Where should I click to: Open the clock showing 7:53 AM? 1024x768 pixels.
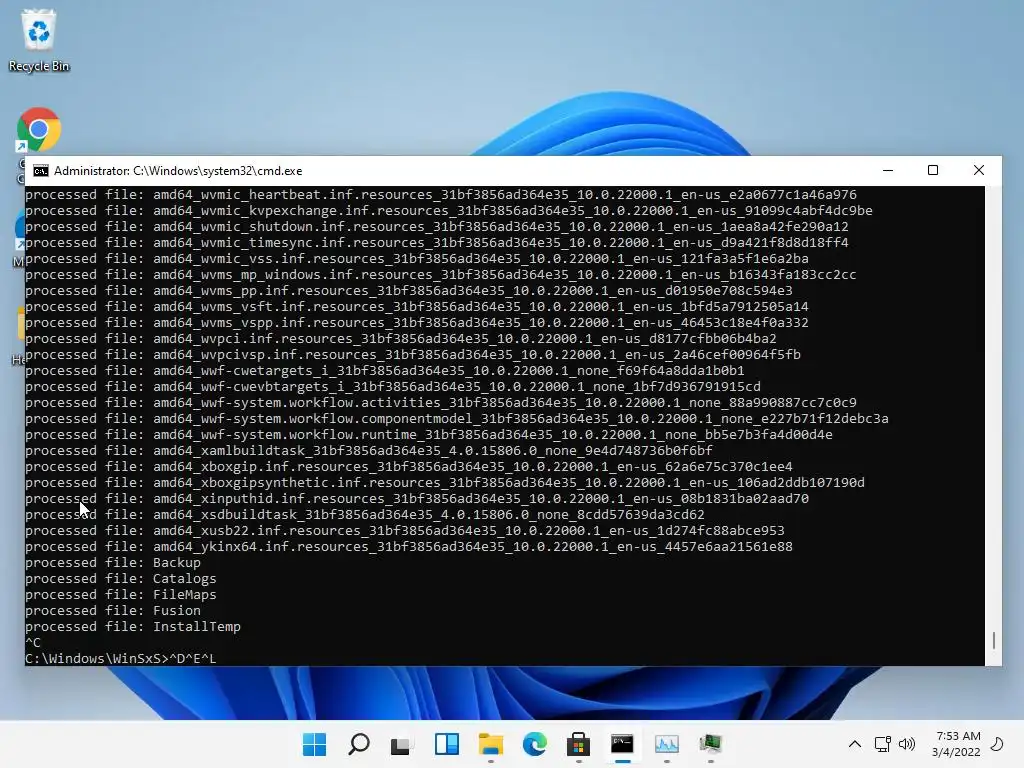(x=957, y=744)
